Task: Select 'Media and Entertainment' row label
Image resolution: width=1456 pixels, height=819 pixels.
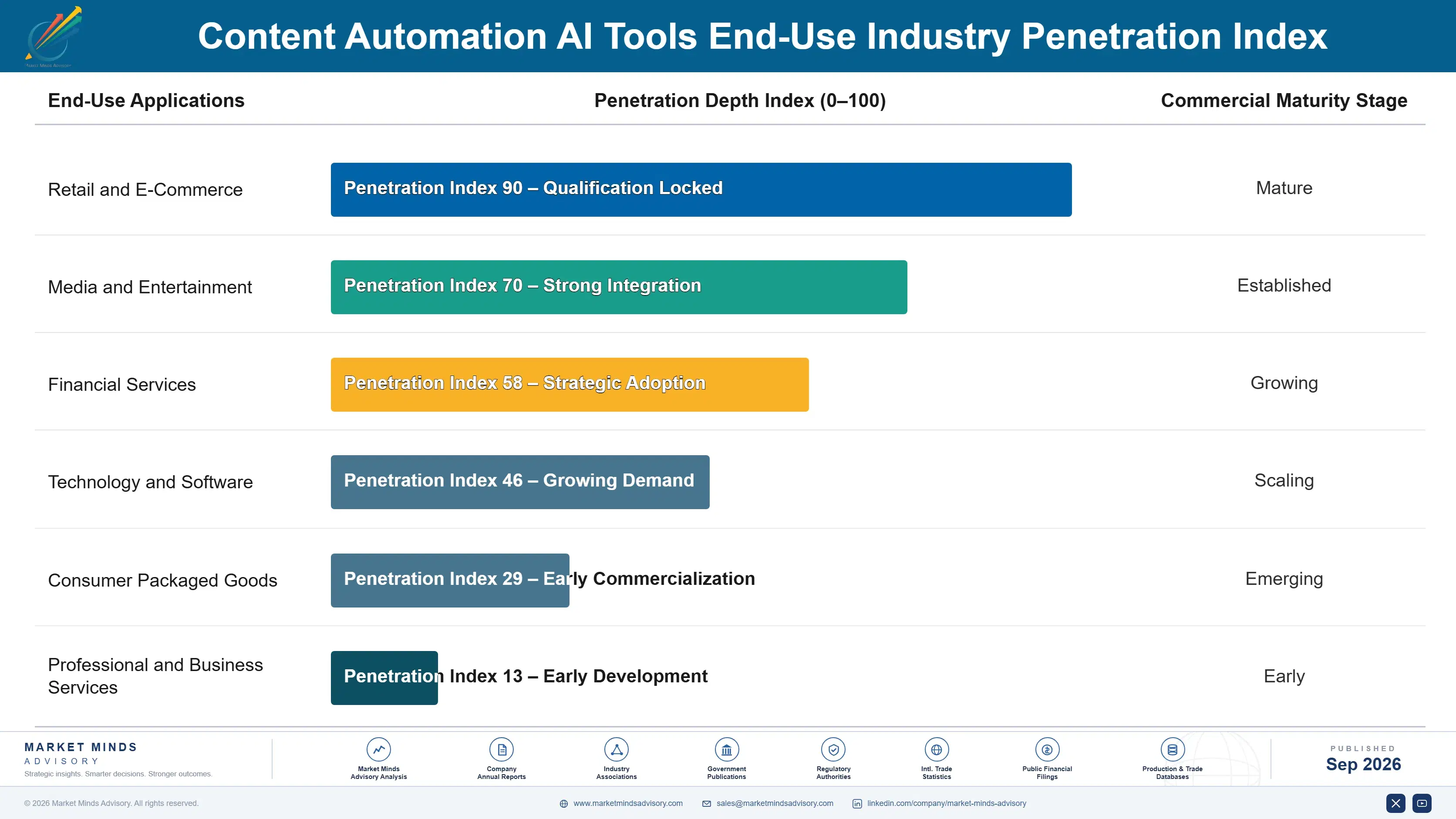Action: click(150, 287)
